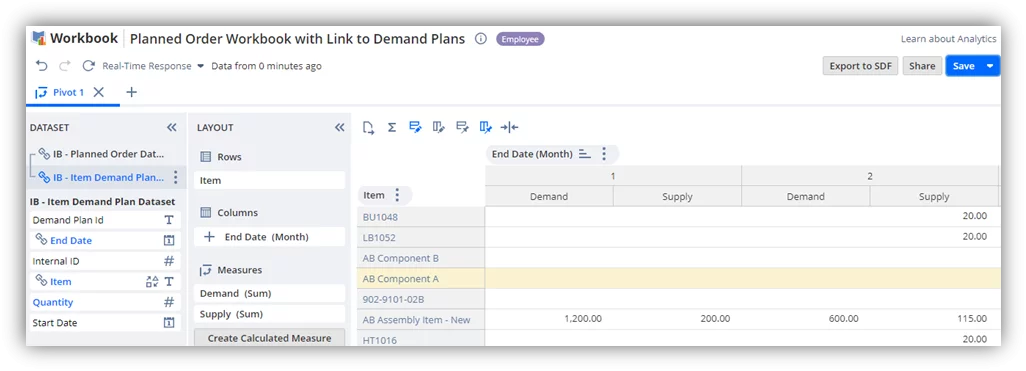Image resolution: width=1026 pixels, height=371 pixels.
Task: Click the edit columns pencil icon
Action: click(438, 127)
